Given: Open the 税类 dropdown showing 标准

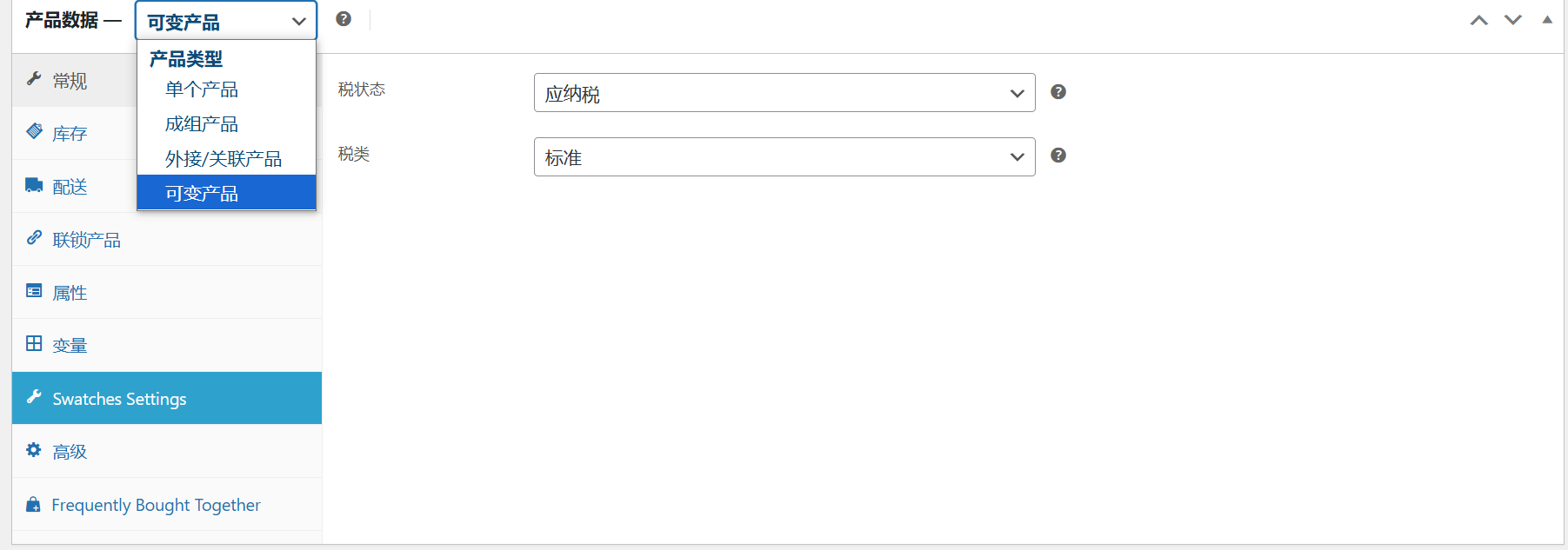Looking at the screenshot, I should click(x=784, y=156).
